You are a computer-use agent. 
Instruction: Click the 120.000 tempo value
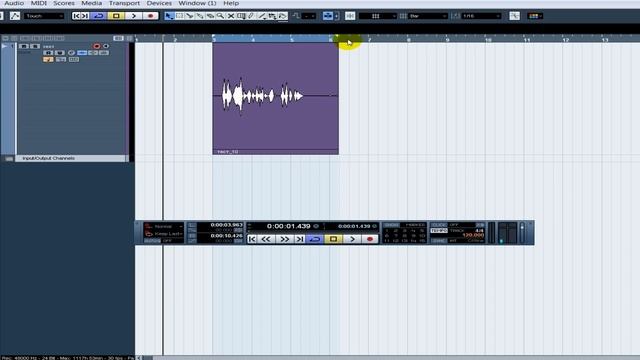(473, 235)
